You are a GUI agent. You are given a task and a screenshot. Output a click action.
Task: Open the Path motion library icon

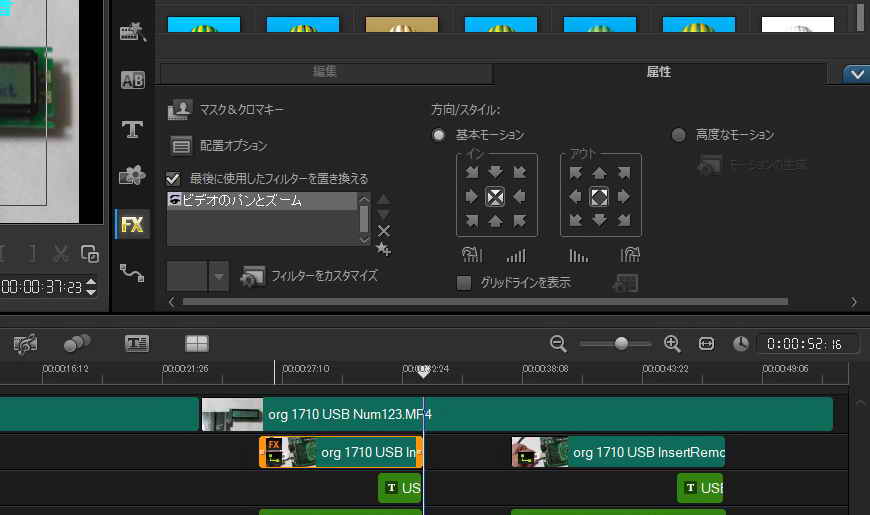132,271
